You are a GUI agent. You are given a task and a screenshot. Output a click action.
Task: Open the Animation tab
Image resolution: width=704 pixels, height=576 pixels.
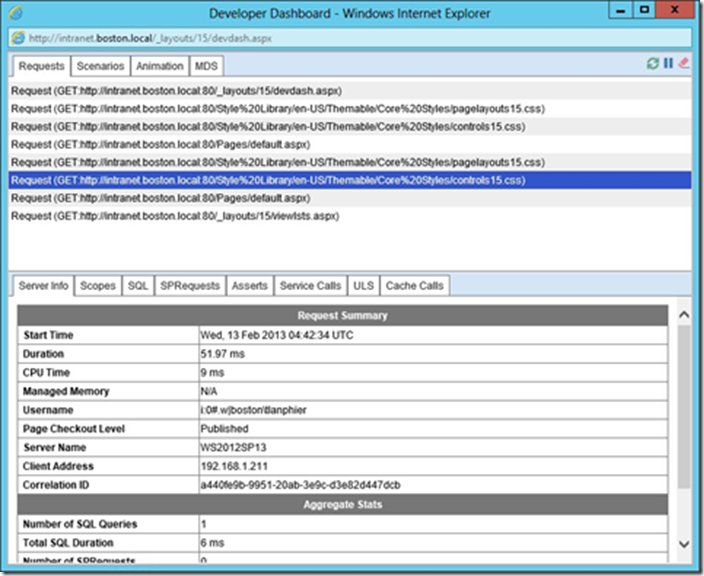[x=160, y=66]
